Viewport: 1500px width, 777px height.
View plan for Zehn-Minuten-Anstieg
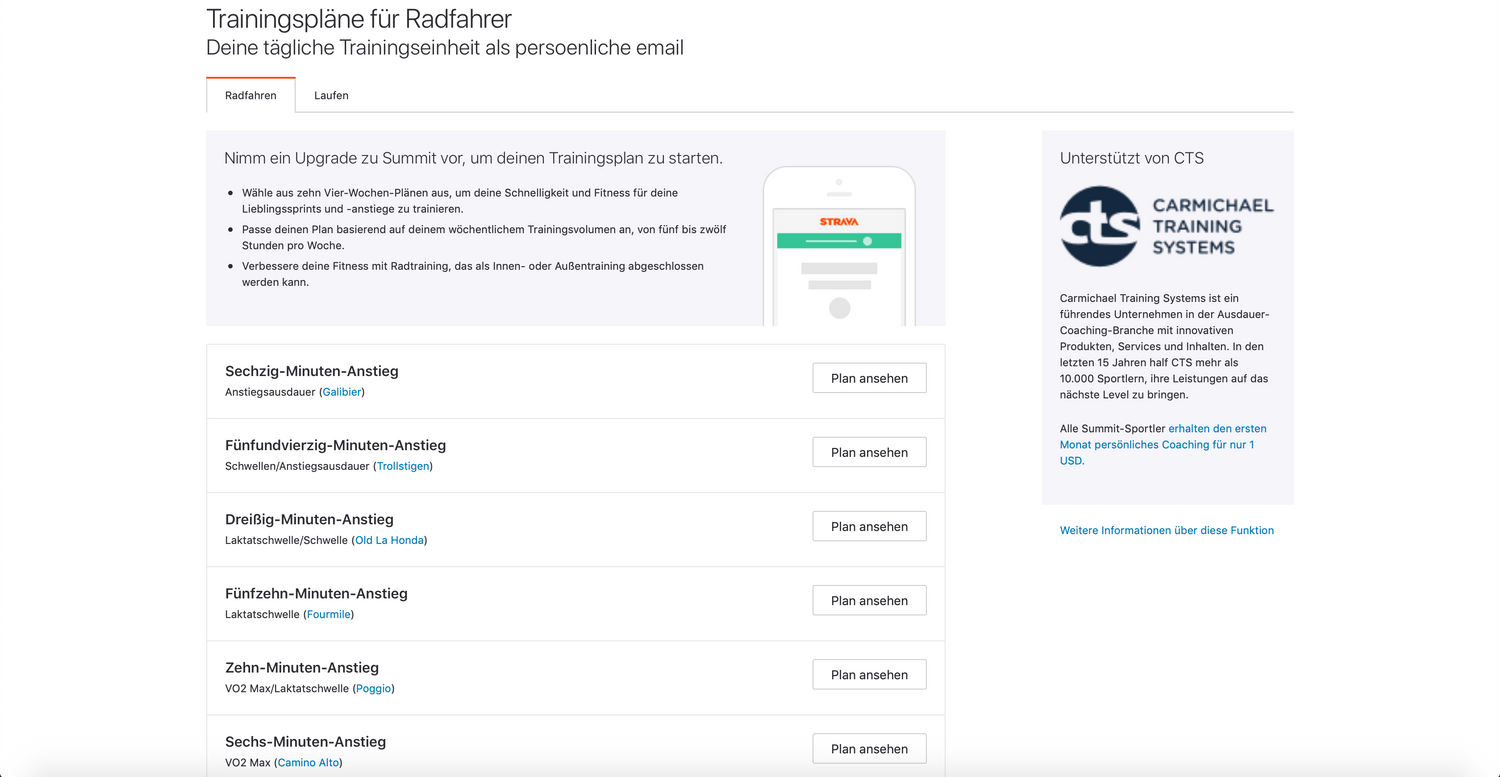(869, 674)
